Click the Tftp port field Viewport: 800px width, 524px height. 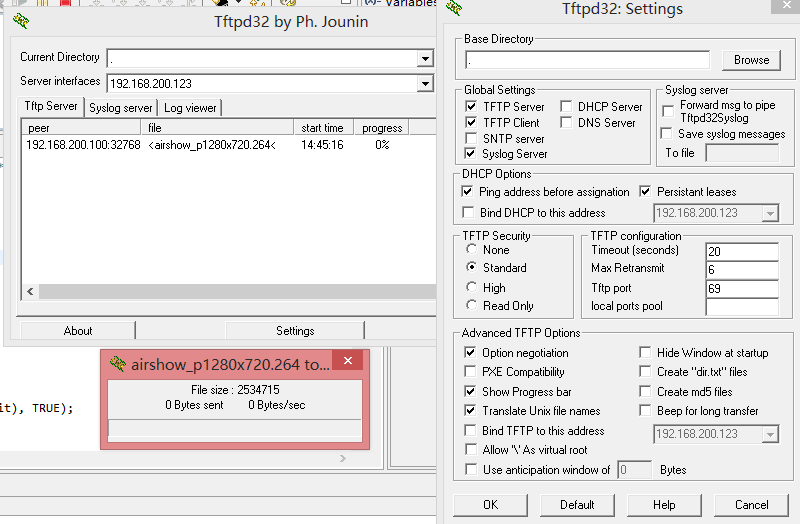pos(742,288)
